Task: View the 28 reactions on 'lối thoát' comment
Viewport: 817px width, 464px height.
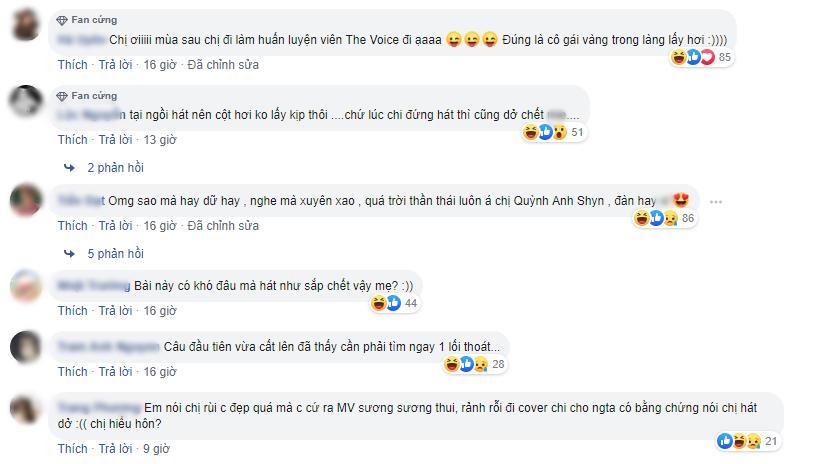Action: tap(475, 364)
